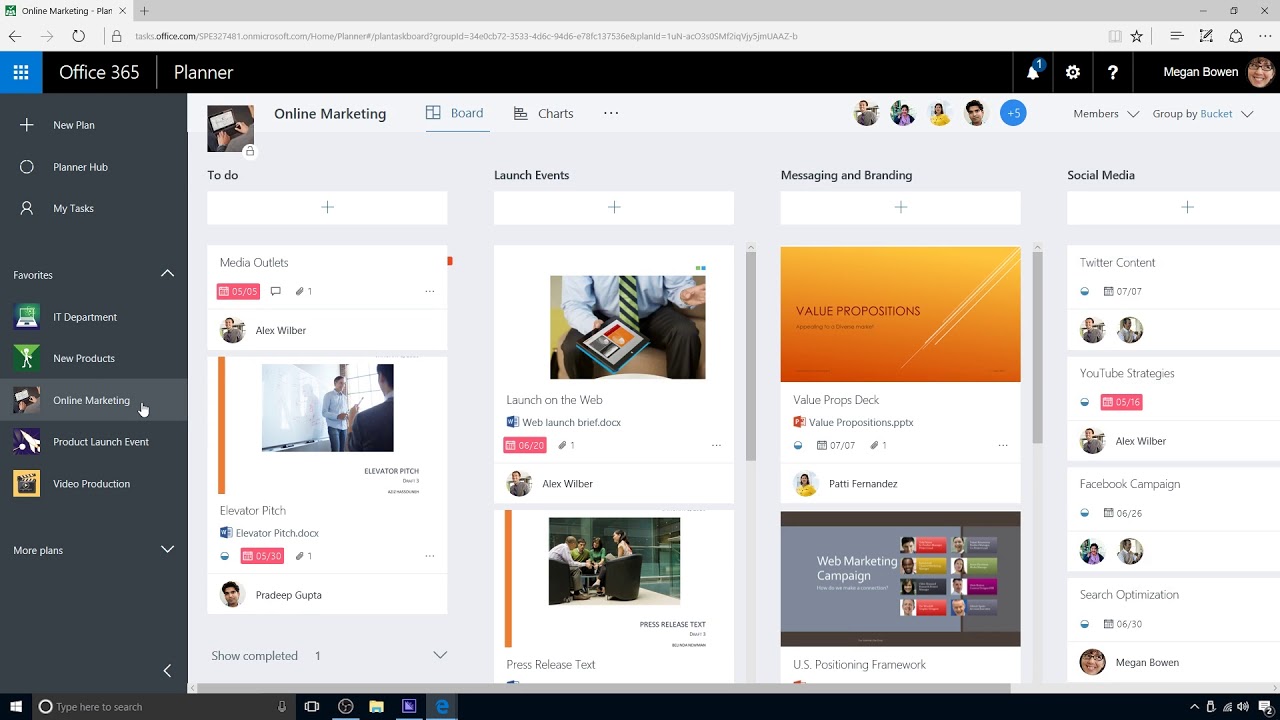Add a task in Social Media bucket
The image size is (1280, 720).
click(1174, 207)
